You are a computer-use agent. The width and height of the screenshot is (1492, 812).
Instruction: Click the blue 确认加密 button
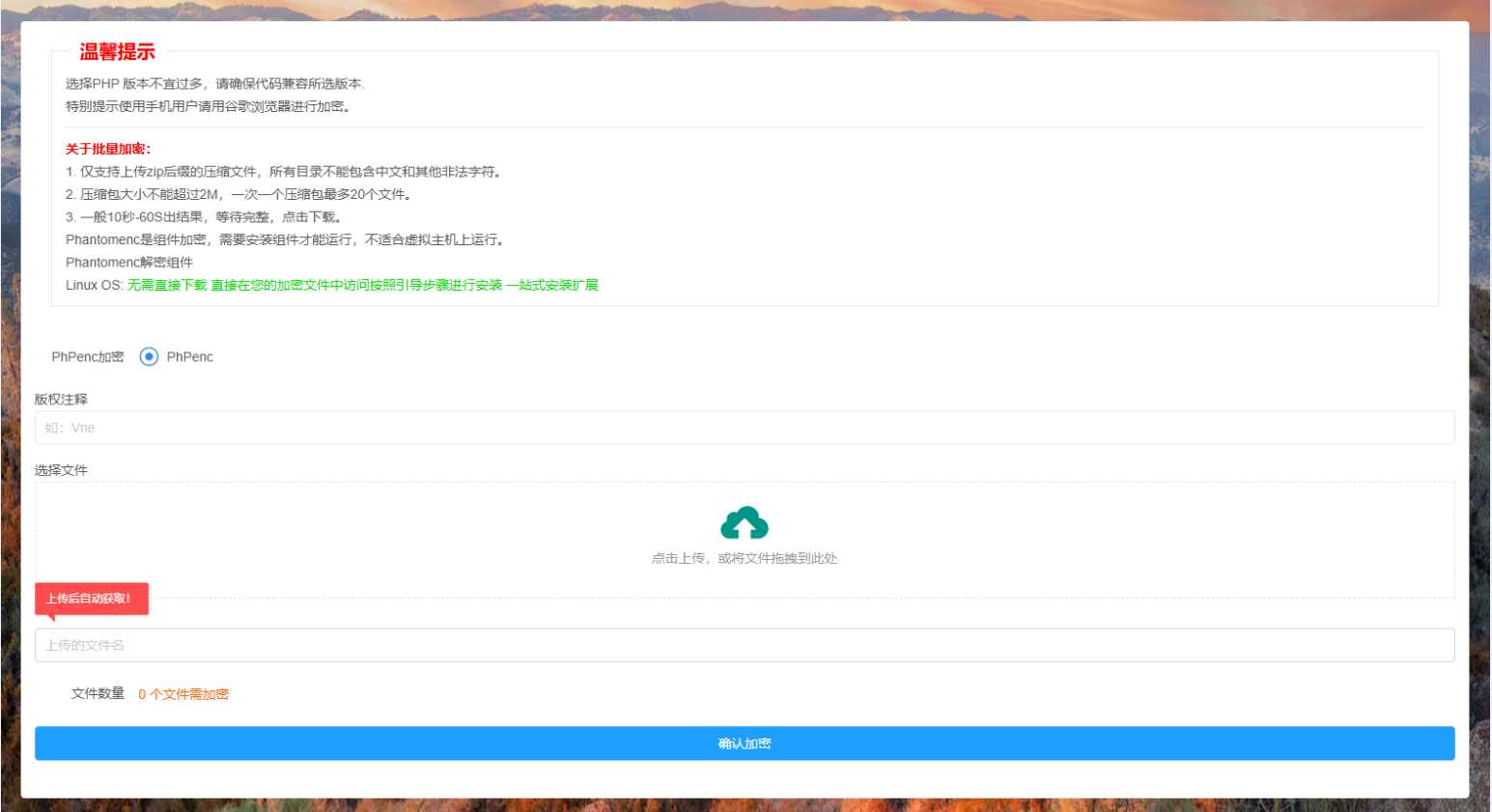(745, 743)
